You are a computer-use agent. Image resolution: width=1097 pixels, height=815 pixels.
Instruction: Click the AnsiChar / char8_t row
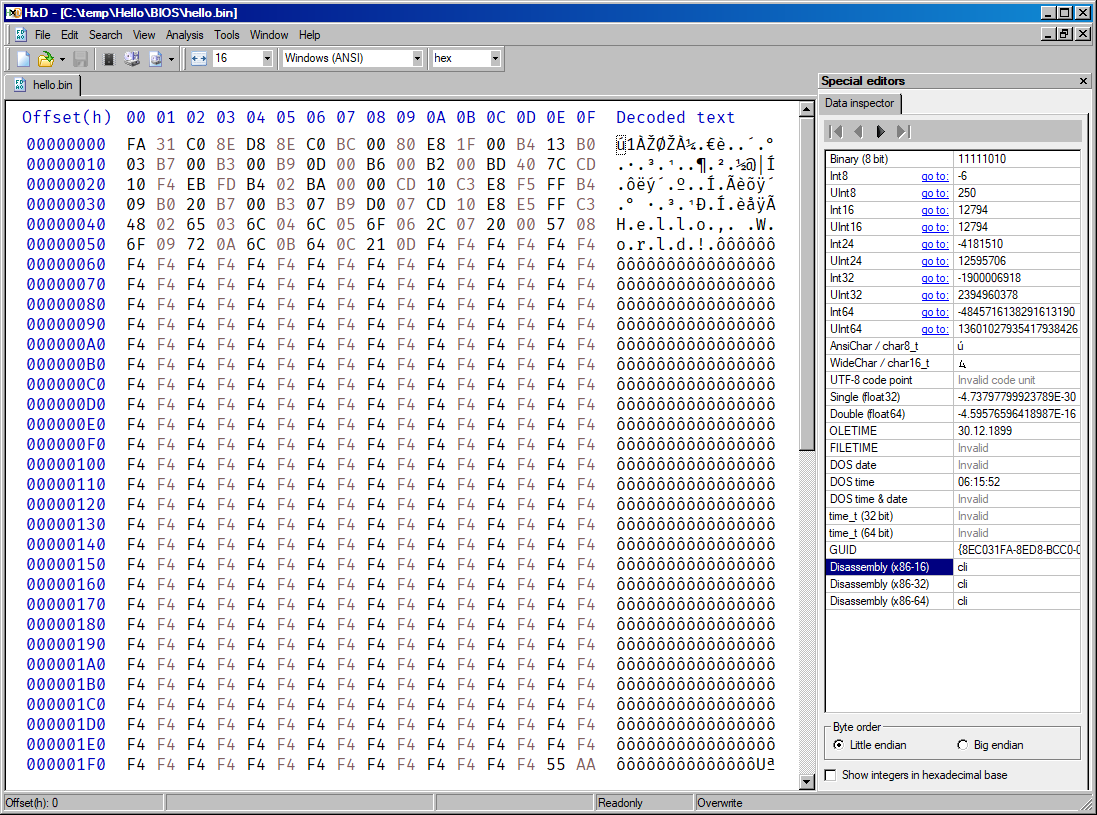[x=953, y=346]
